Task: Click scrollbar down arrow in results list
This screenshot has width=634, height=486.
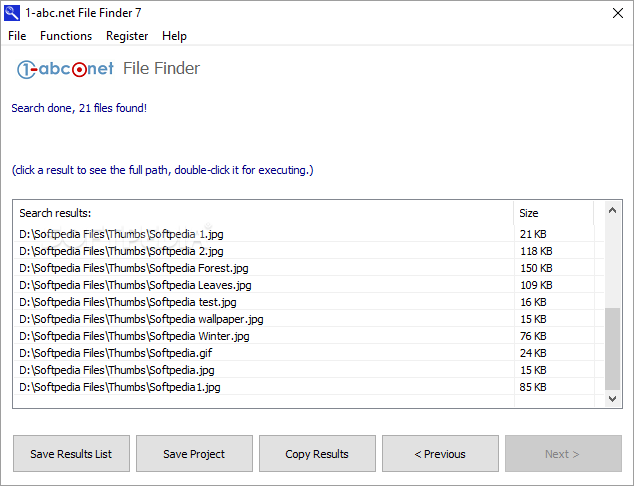Action: [612, 399]
